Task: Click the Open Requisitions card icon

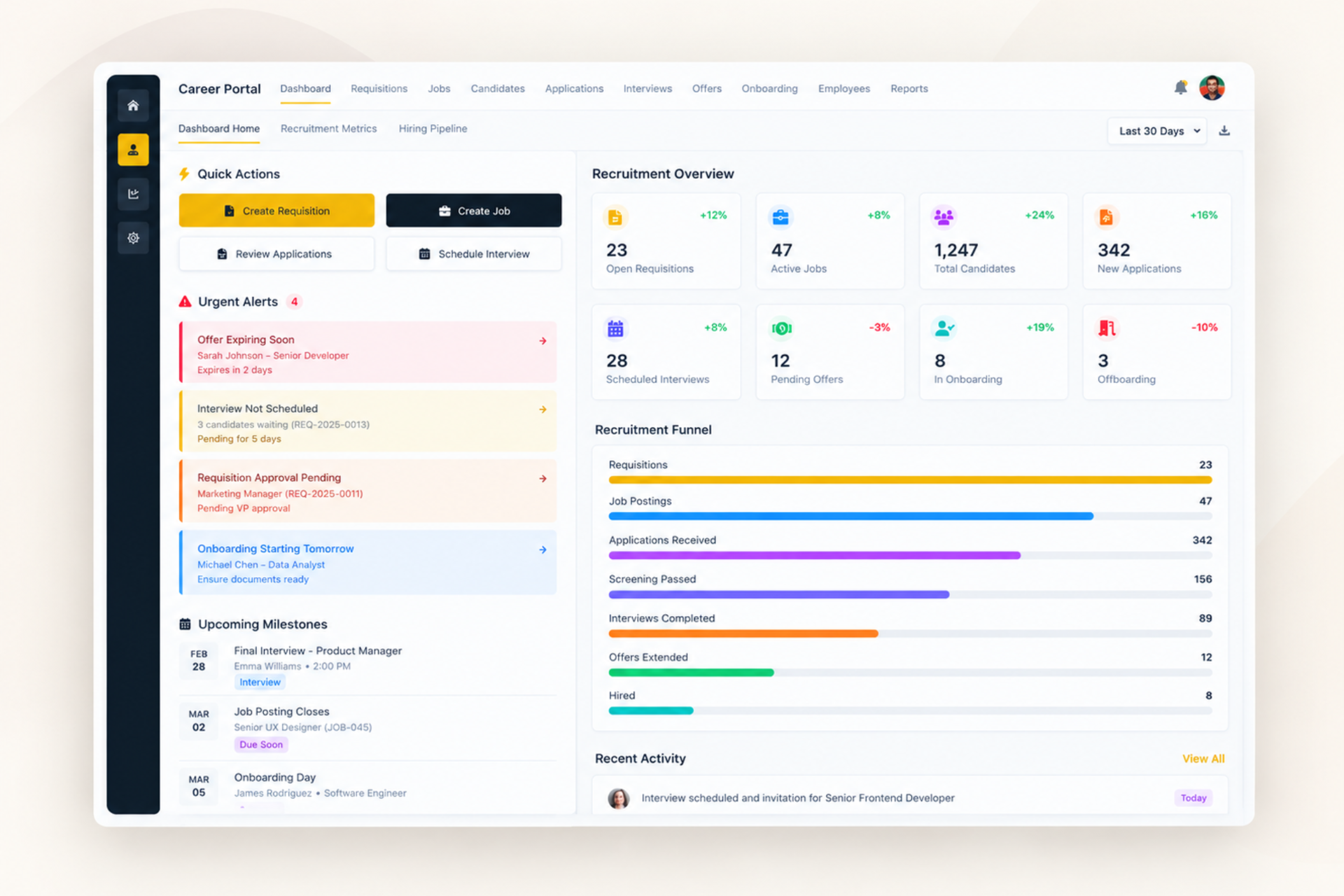Action: [x=615, y=217]
